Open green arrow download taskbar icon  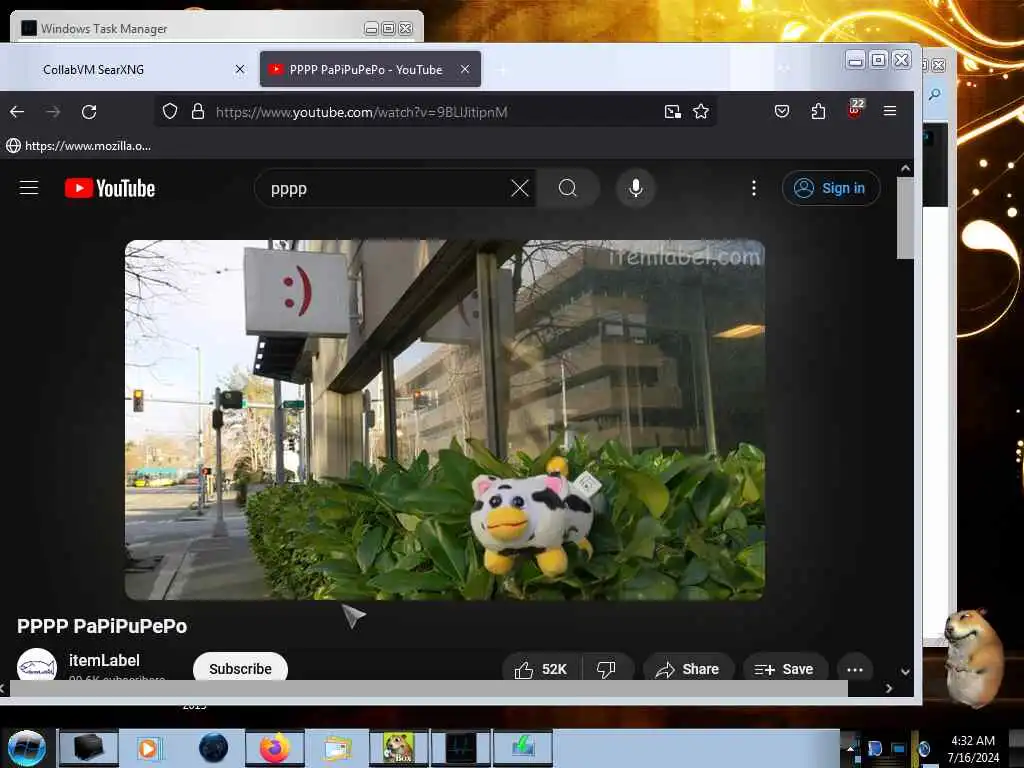click(523, 748)
